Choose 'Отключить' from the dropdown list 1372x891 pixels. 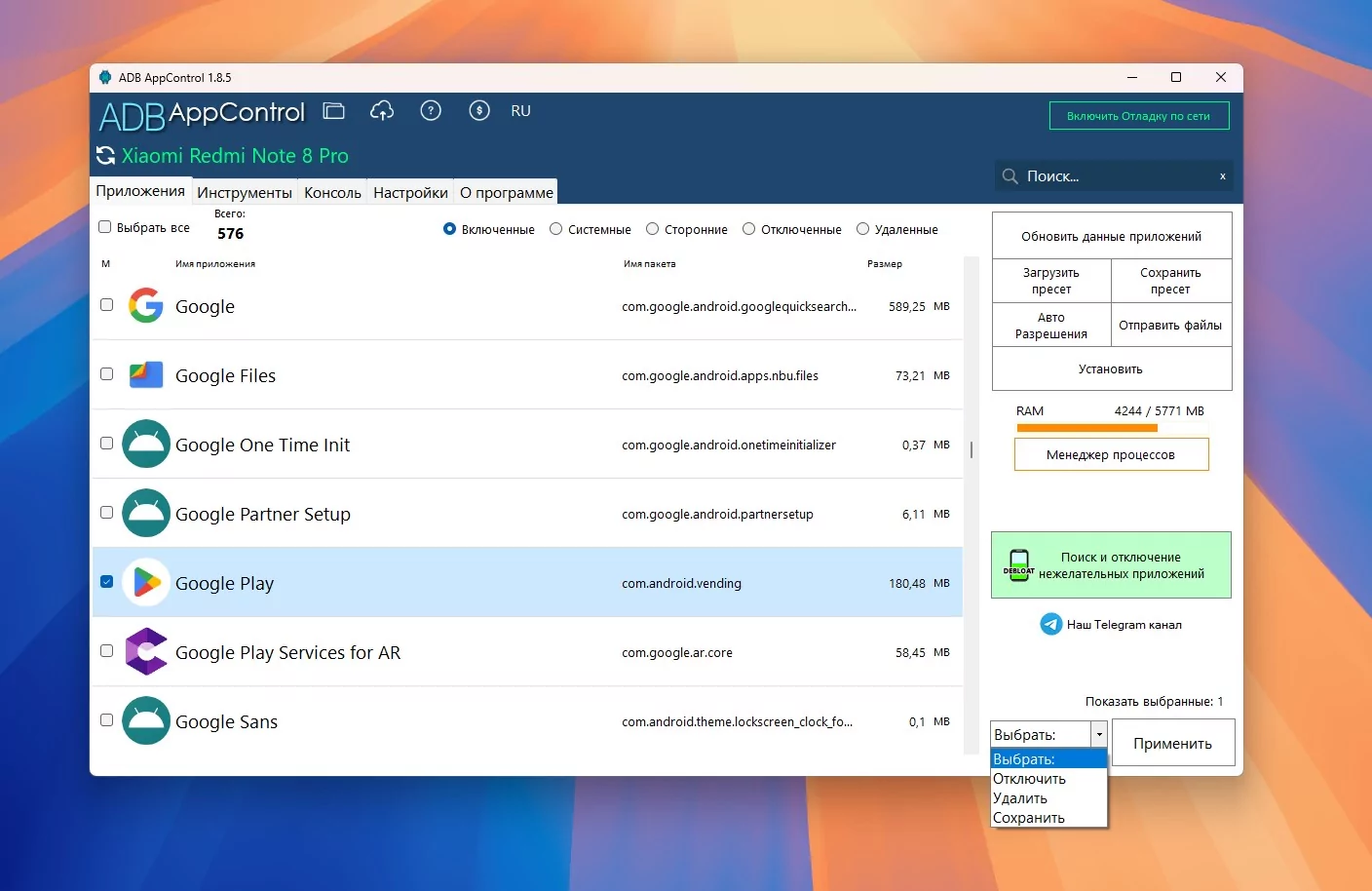point(1048,779)
